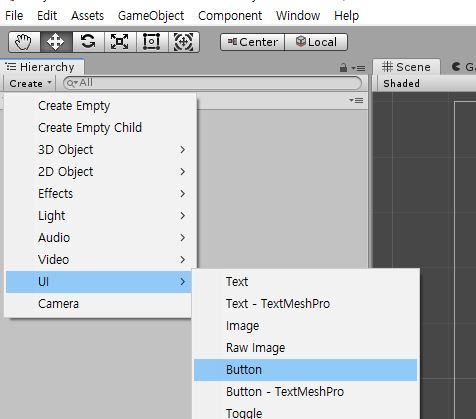
Task: Toggle the Center pivot mode button
Action: pyautogui.click(x=252, y=42)
